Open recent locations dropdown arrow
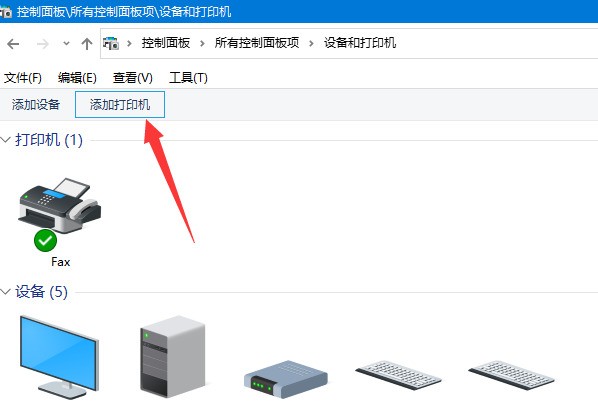This screenshot has height=404, width=598. (x=66, y=43)
